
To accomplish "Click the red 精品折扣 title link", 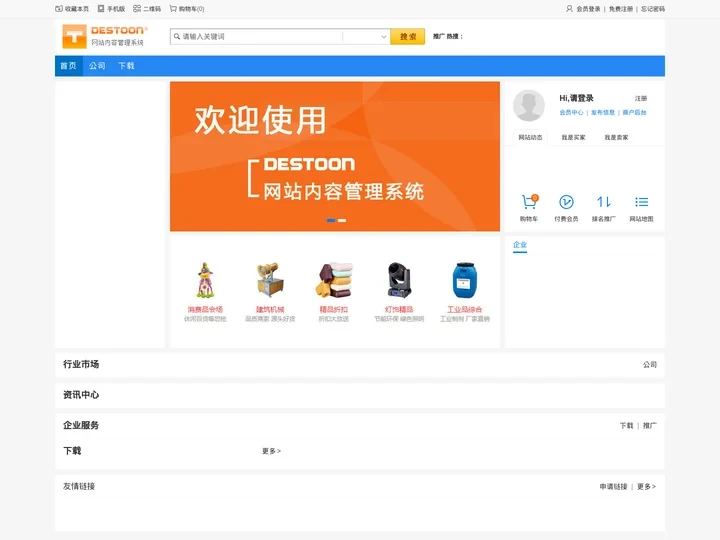I will coord(334,309).
